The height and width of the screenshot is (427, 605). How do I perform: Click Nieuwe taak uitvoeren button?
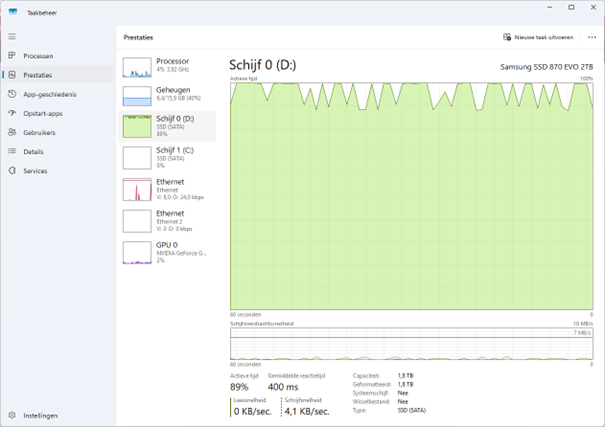click(538, 37)
